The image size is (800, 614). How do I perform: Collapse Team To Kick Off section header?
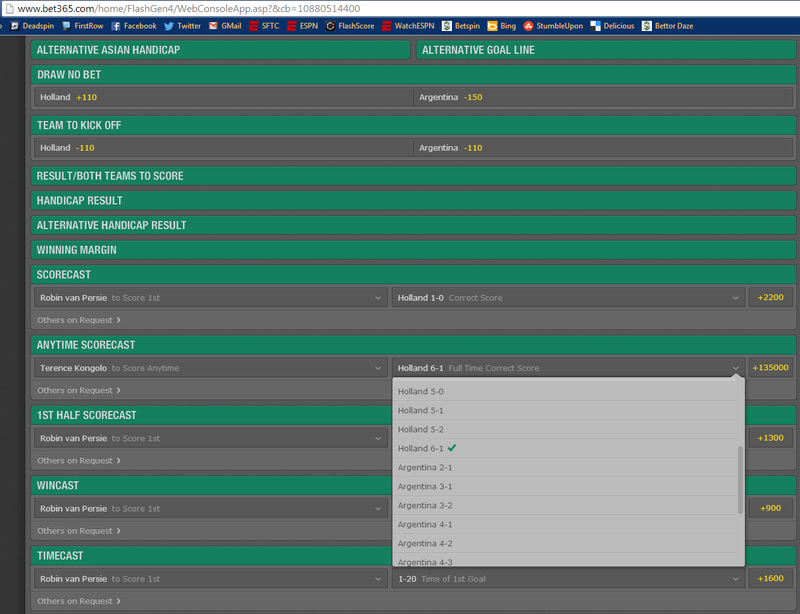click(x=413, y=125)
